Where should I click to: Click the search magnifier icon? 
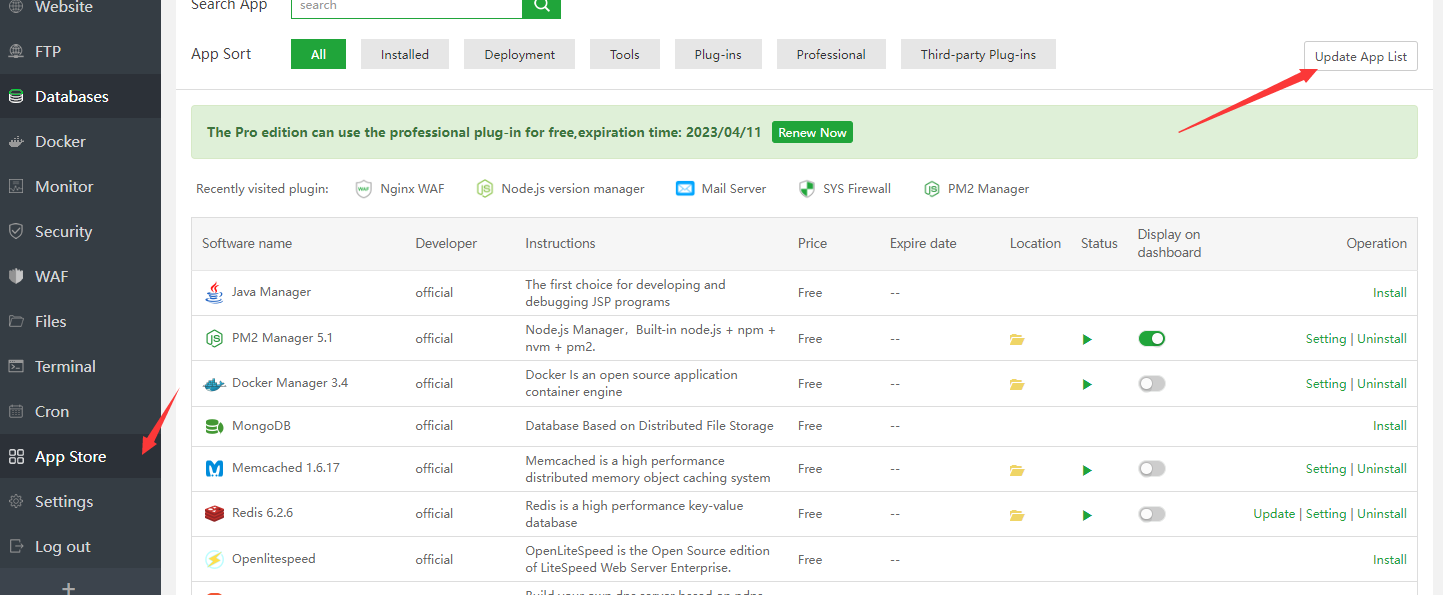[541, 6]
